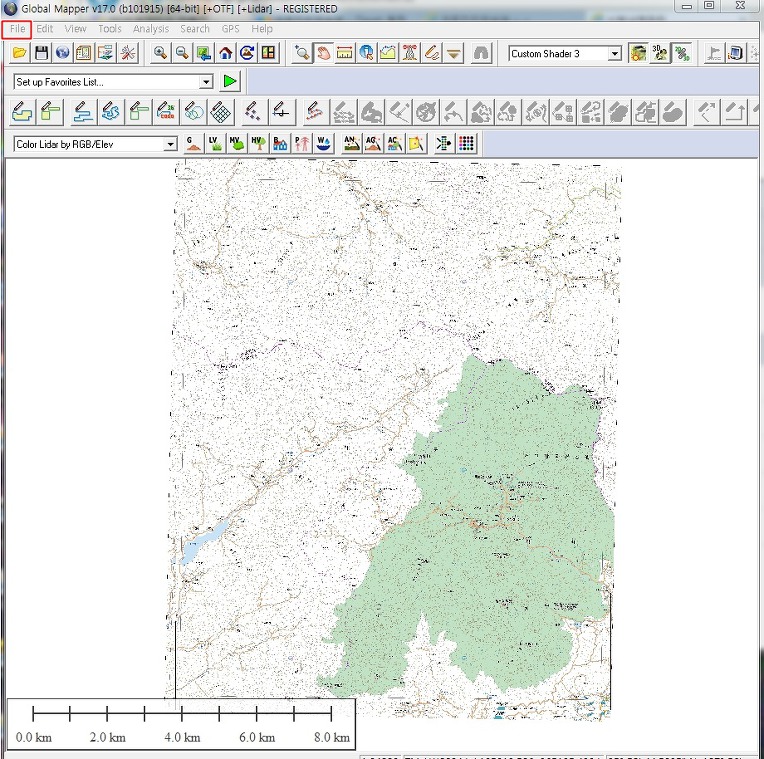764x759 pixels.
Task: Click the Open Data File folder icon
Action: (19, 53)
